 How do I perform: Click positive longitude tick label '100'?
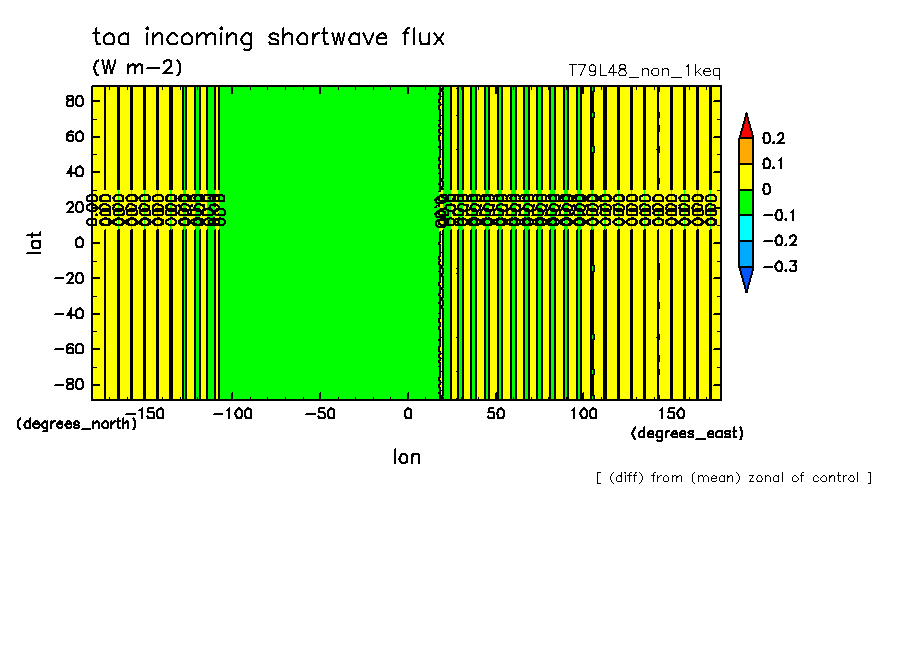pos(583,414)
